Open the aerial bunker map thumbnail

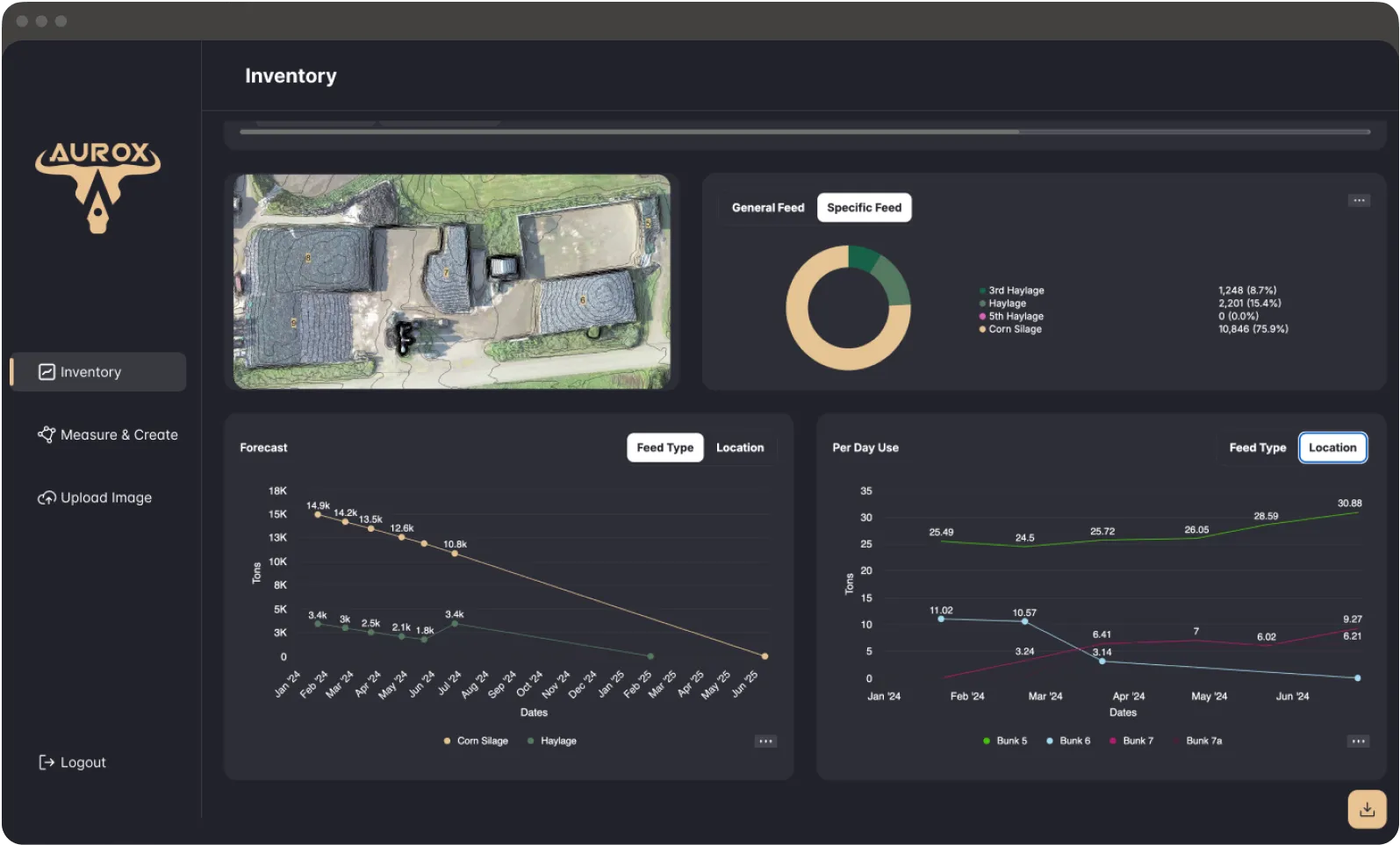click(x=451, y=282)
